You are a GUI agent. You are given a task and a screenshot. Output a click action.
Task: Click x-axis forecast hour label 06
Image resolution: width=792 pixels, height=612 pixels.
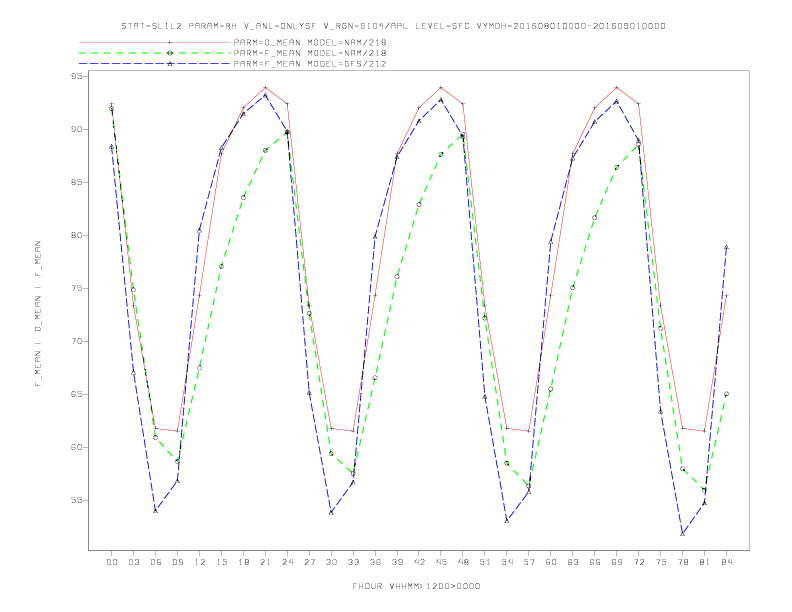click(x=156, y=562)
